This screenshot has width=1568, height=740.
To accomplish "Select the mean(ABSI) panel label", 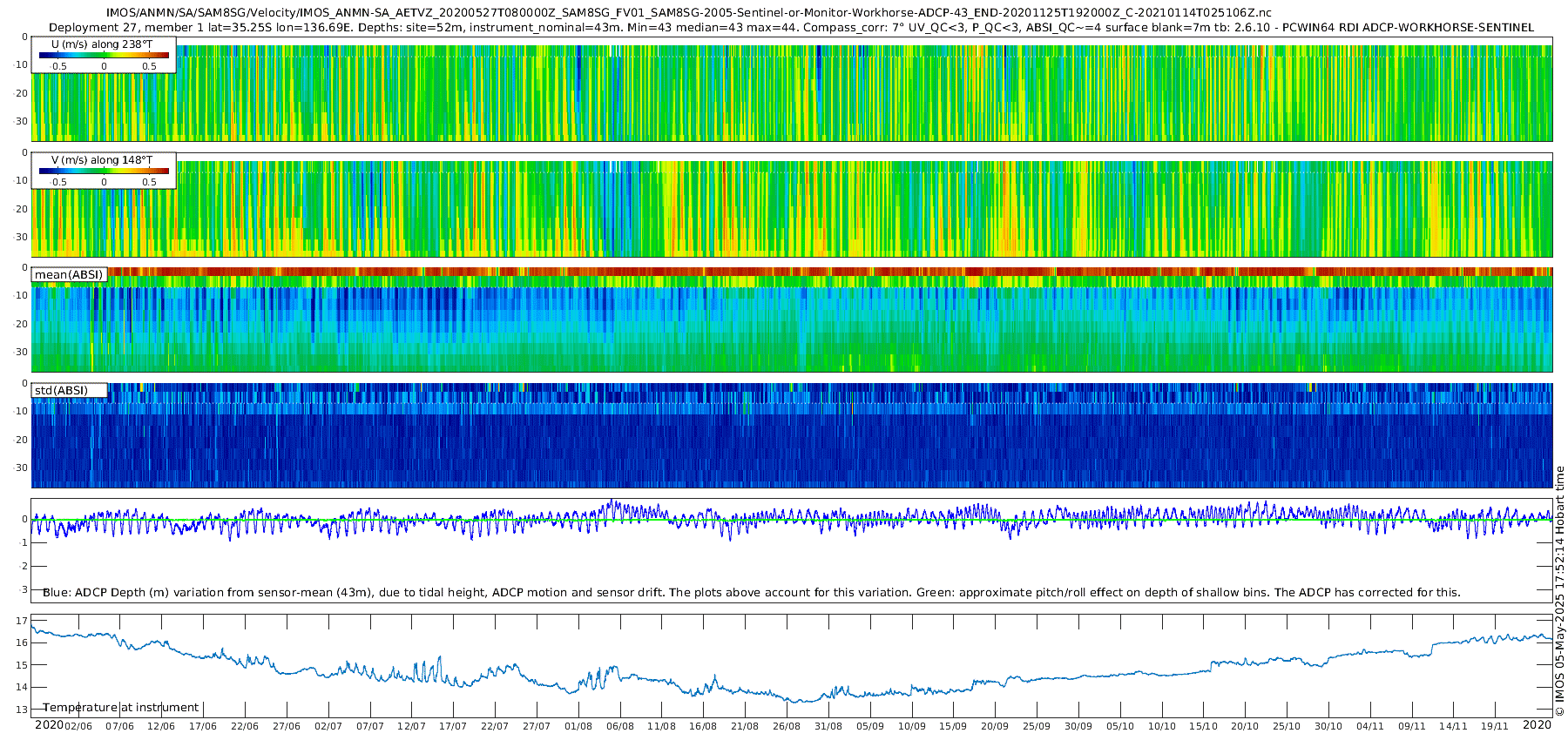I will point(69,275).
